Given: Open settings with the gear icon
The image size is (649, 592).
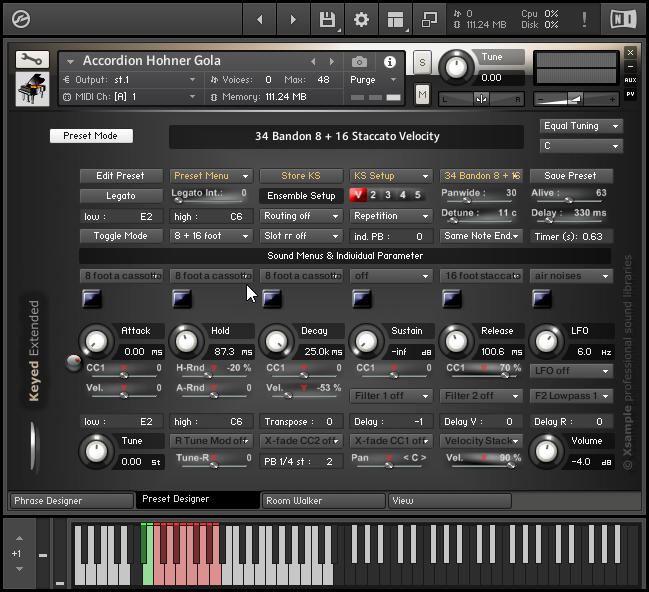Looking at the screenshot, I should 361,19.
